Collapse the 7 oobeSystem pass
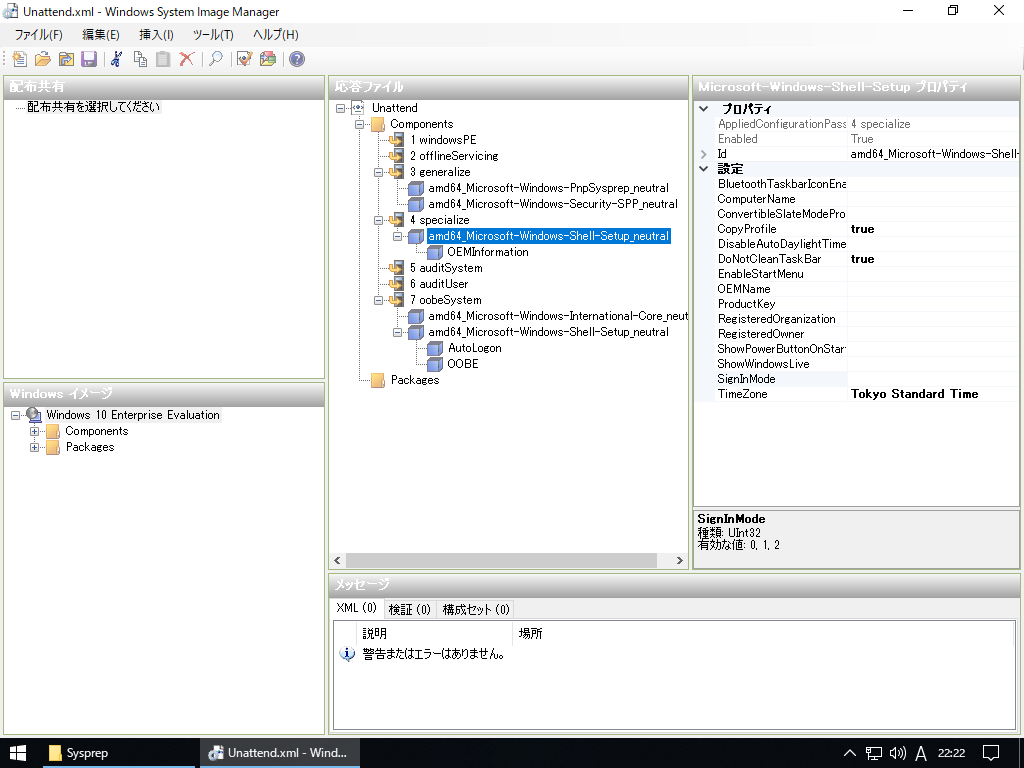The width and height of the screenshot is (1024, 768). pos(378,300)
